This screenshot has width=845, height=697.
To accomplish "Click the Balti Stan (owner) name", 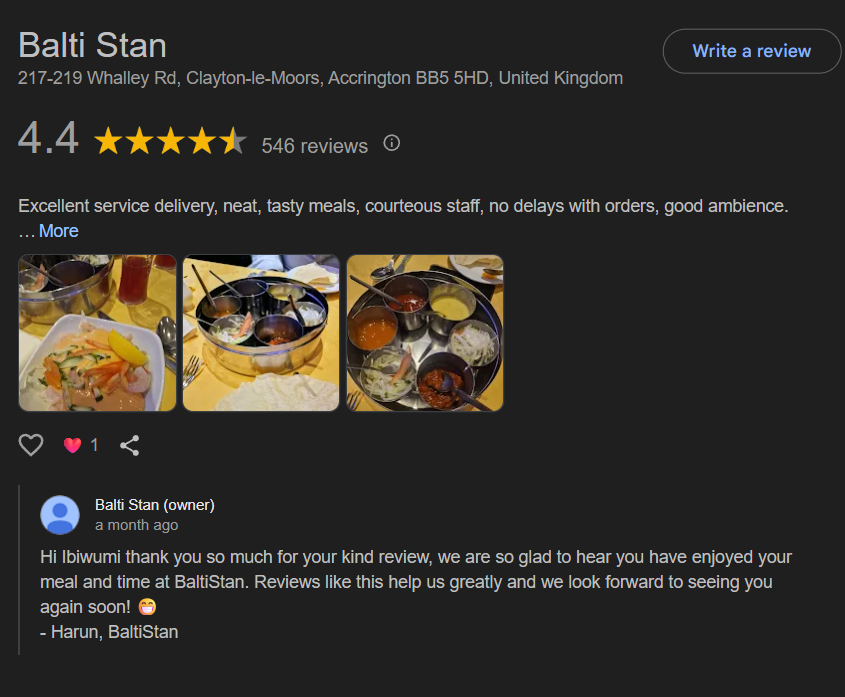I will tap(155, 505).
